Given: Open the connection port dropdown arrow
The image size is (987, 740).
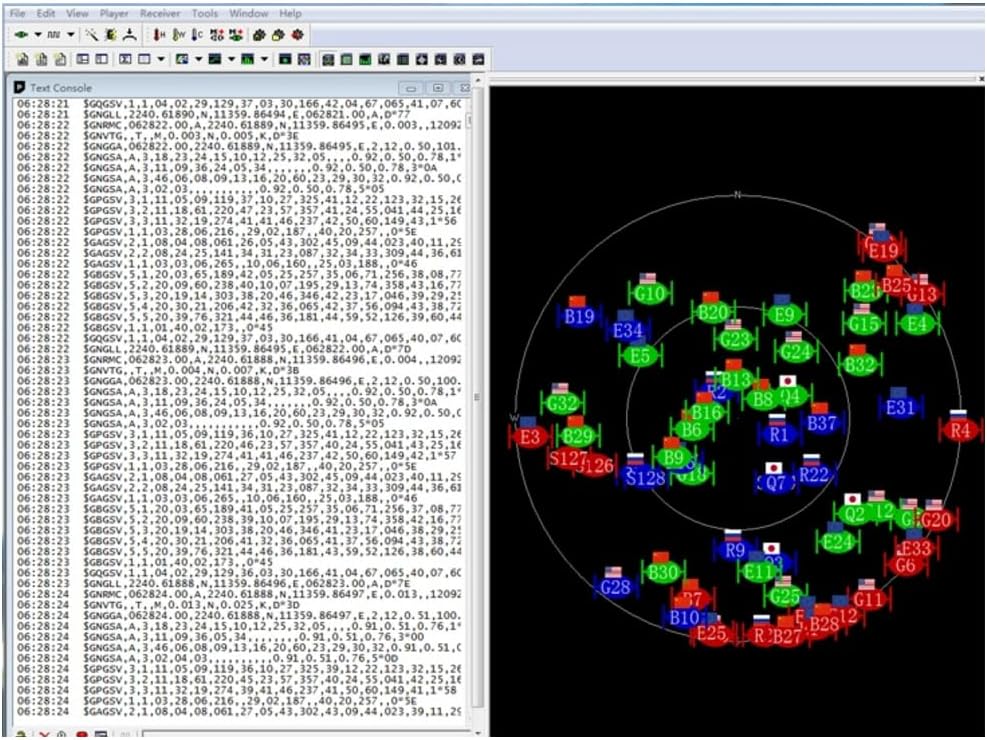Looking at the screenshot, I should click(x=38, y=35).
